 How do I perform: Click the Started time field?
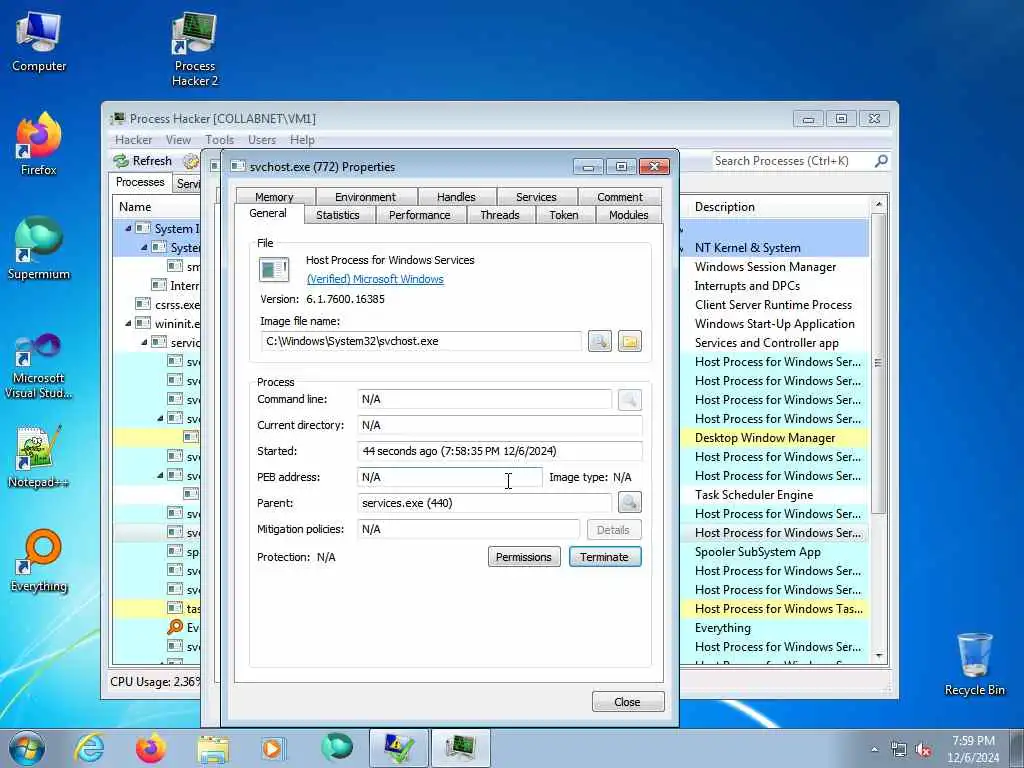click(500, 451)
